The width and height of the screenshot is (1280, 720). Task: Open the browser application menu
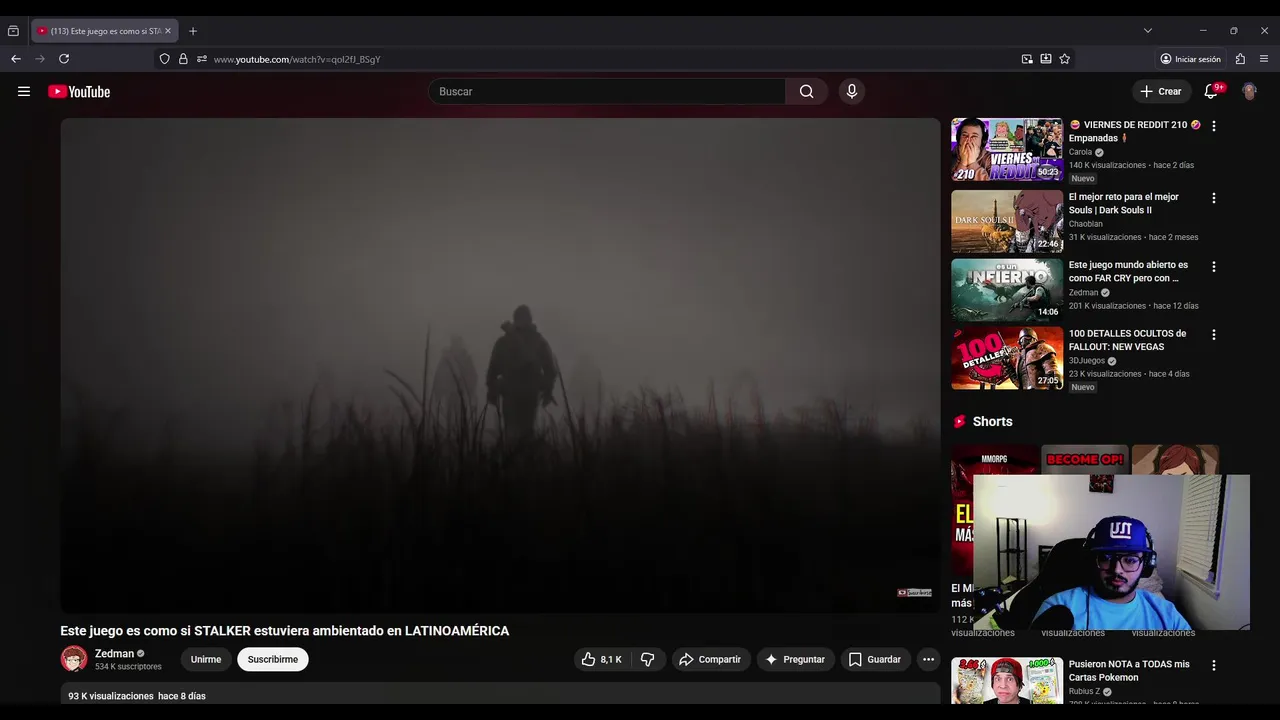[1265, 59]
